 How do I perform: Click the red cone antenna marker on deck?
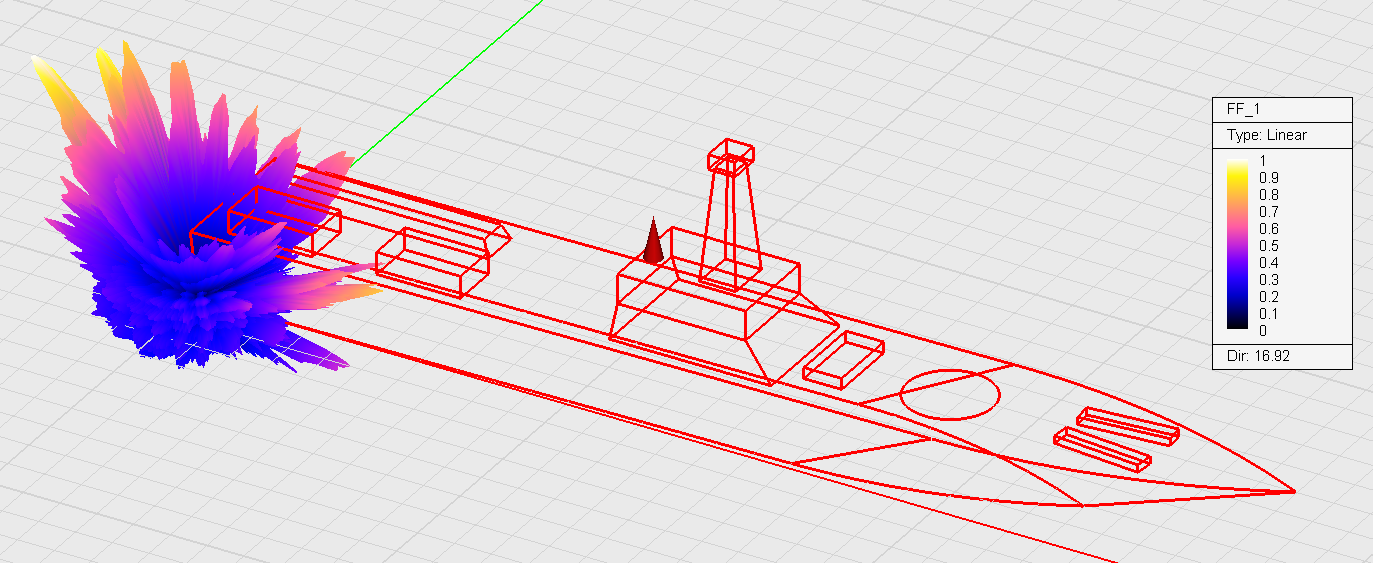652,243
